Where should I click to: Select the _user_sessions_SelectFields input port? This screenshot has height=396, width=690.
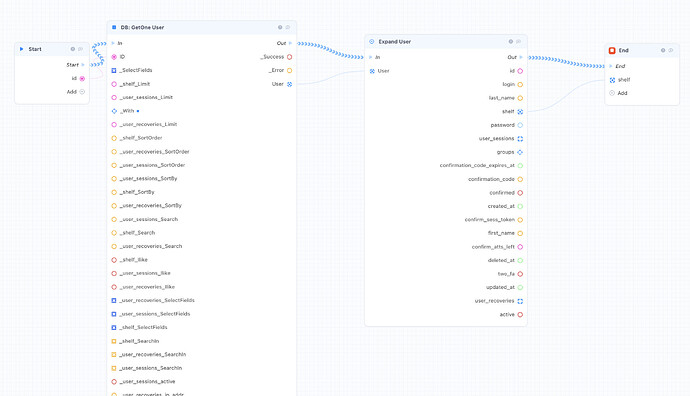coord(114,314)
